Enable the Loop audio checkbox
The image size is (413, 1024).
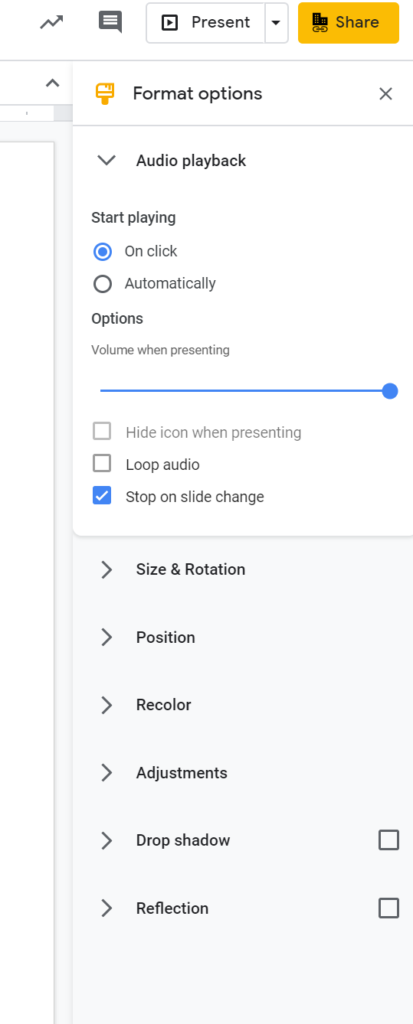(102, 464)
